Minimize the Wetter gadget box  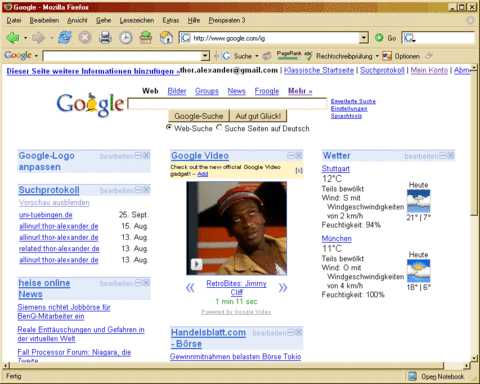(443, 156)
